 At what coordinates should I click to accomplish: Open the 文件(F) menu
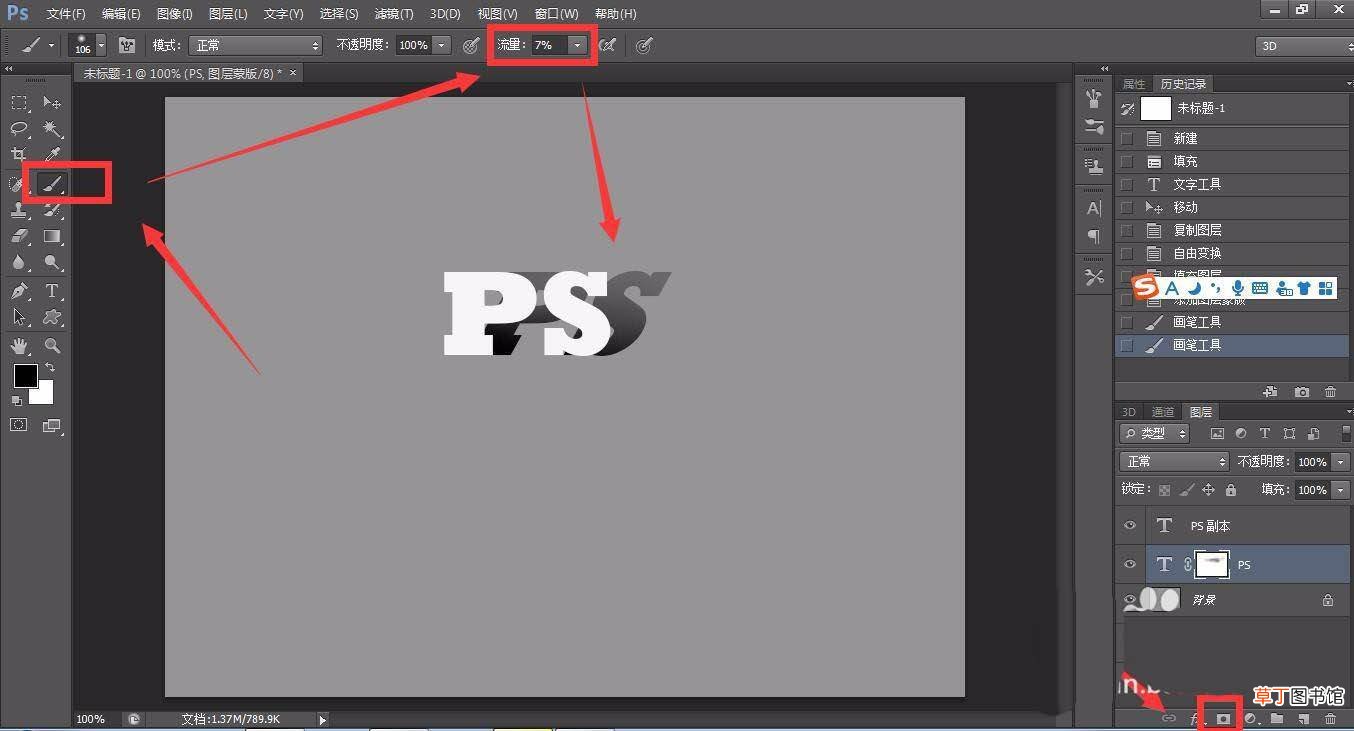pyautogui.click(x=66, y=14)
